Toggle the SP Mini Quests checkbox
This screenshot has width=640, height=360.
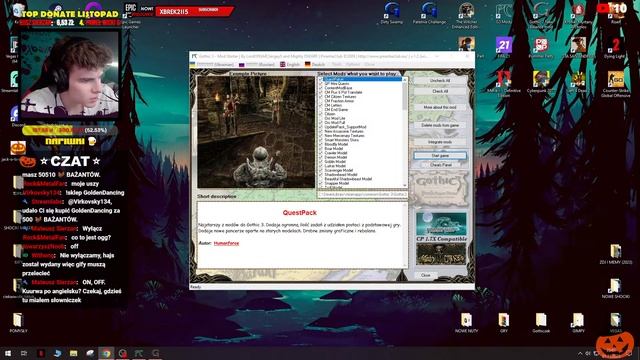(321, 84)
